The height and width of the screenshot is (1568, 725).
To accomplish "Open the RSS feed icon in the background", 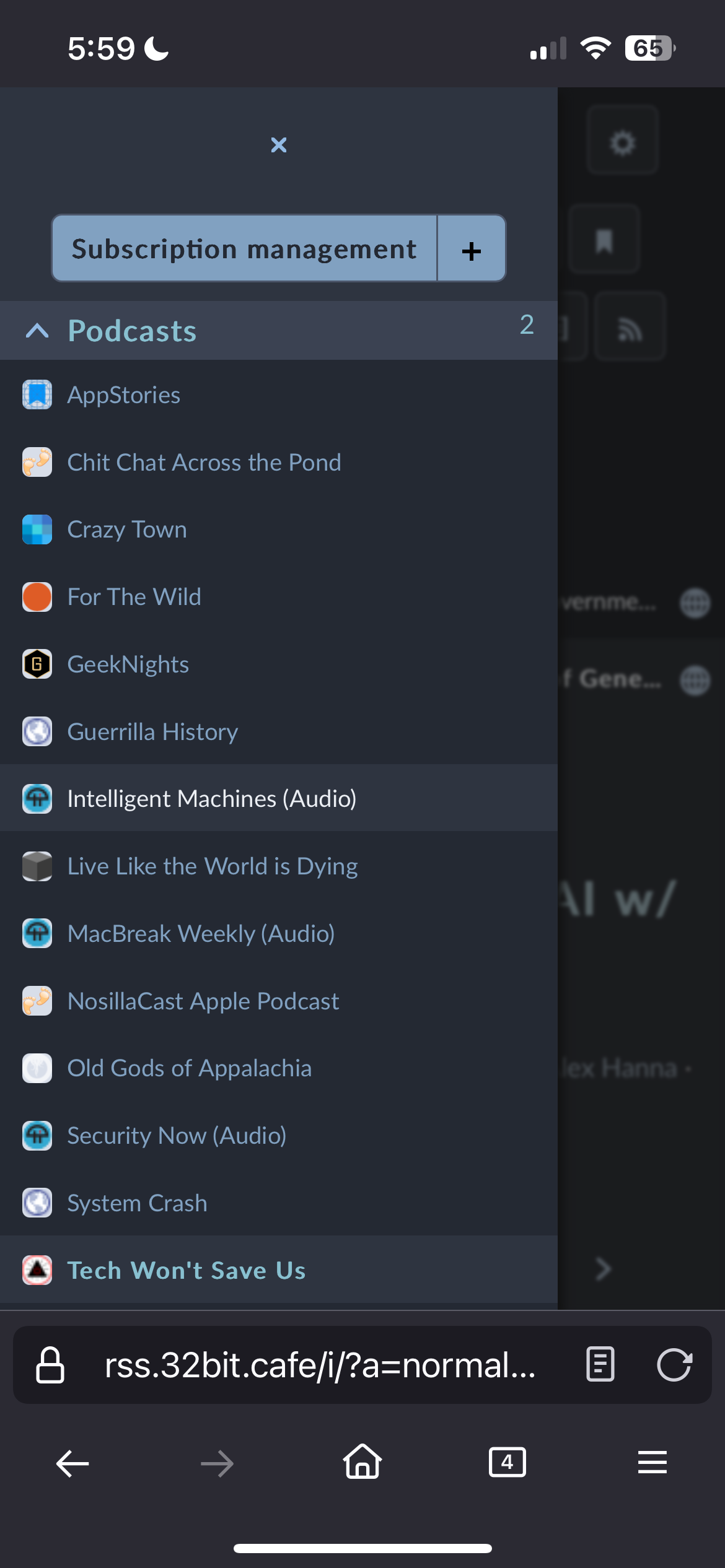I will click(x=630, y=325).
